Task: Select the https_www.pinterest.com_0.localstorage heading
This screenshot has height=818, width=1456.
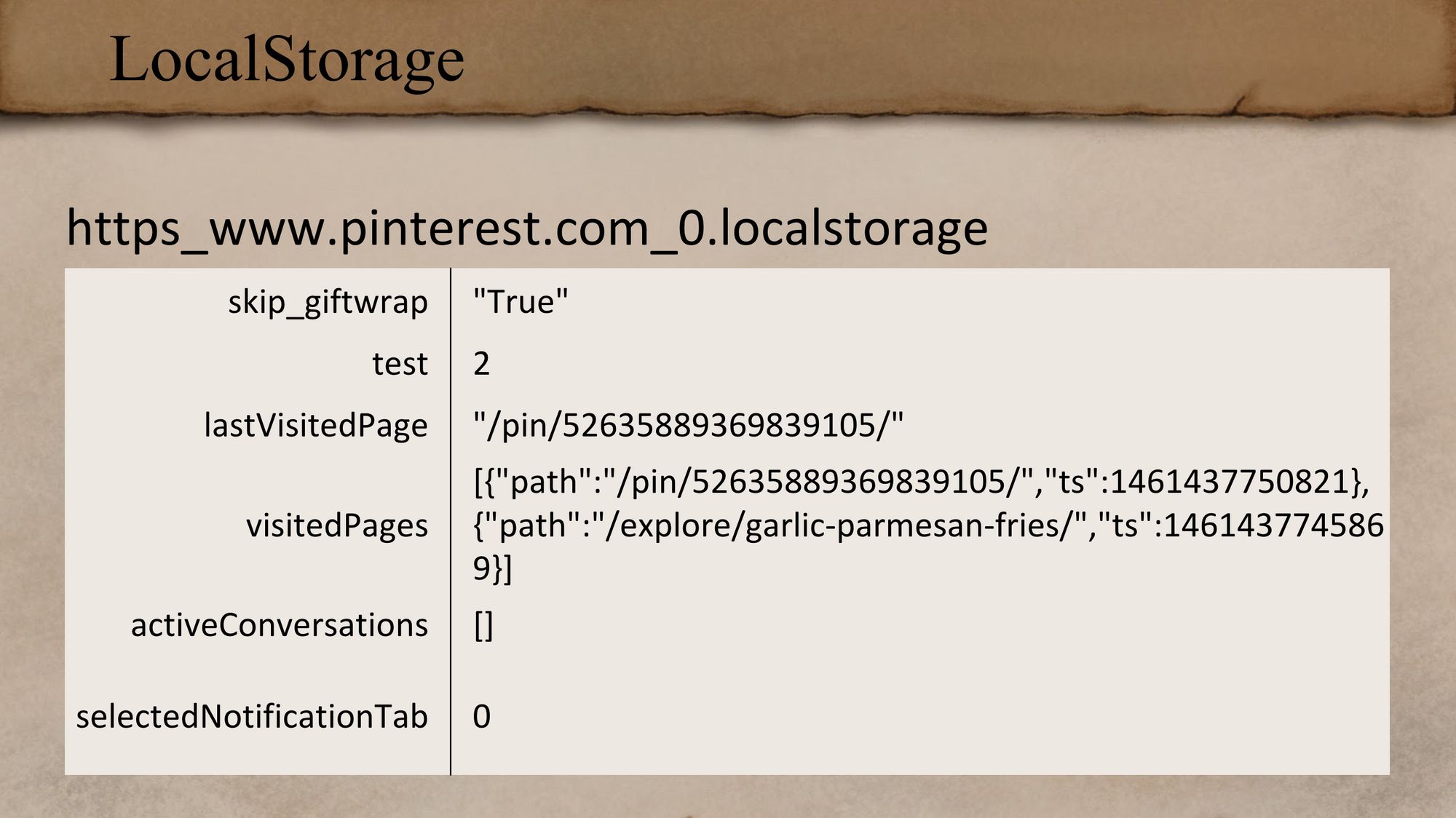Action: 527,229
